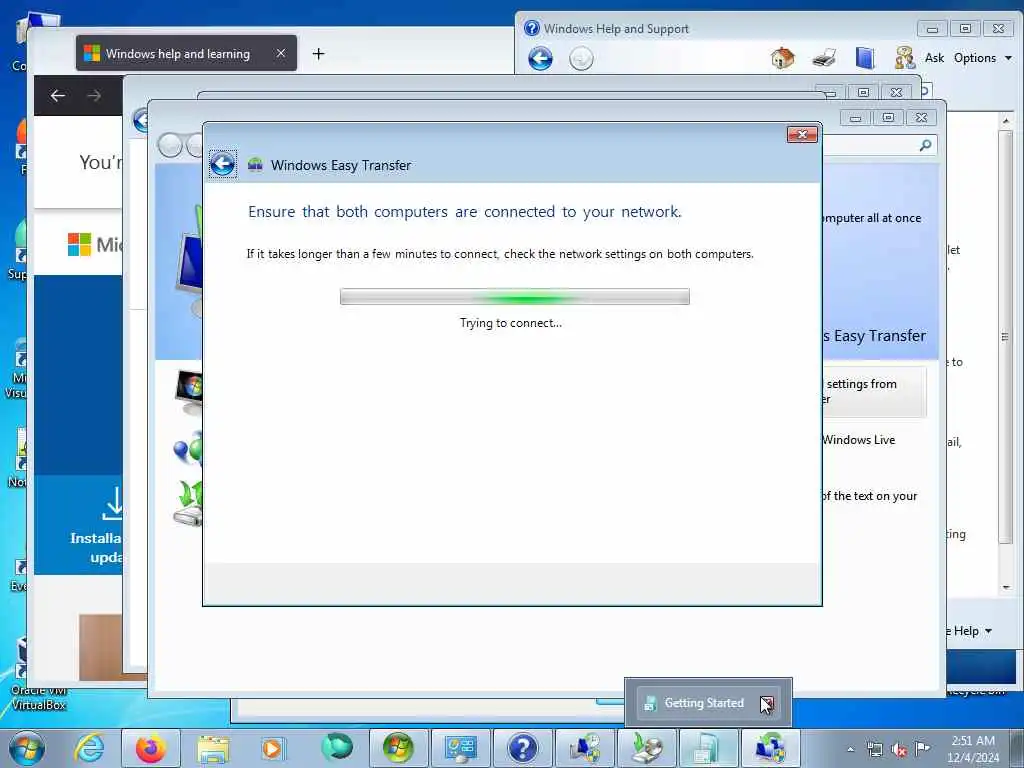Screen dimensions: 1024x768
Task: Click Forward arrow in Windows Help and Support
Action: click(581, 59)
